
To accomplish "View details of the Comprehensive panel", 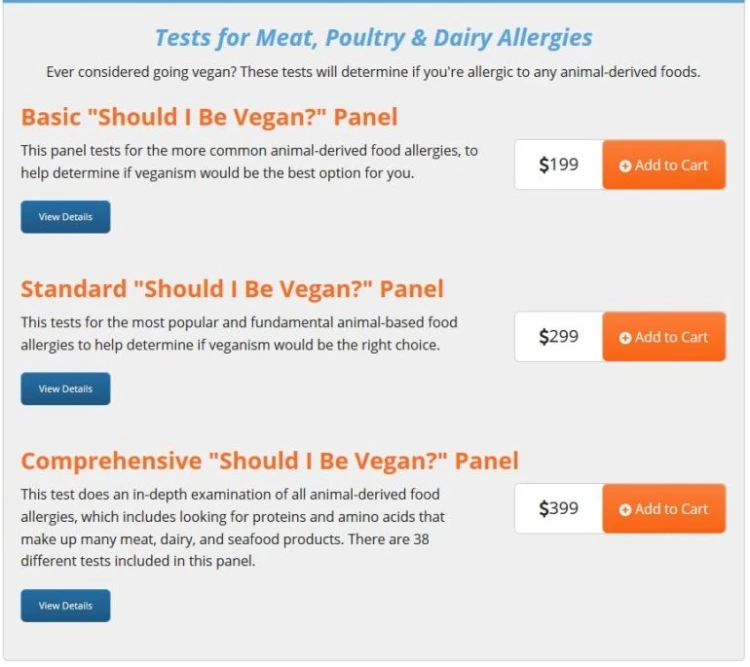I will point(65,605).
